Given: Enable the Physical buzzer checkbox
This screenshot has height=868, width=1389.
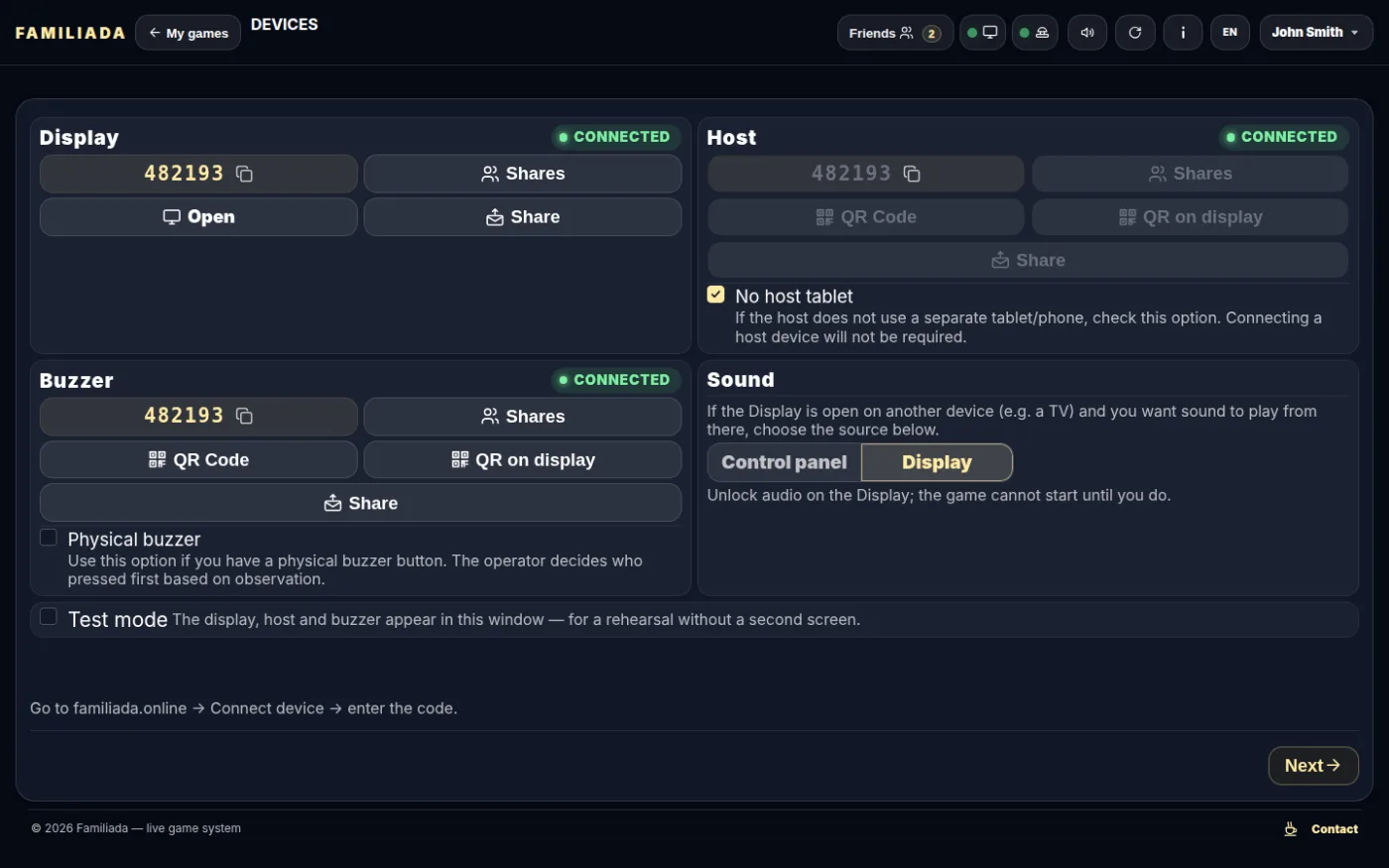Looking at the screenshot, I should pos(48,538).
